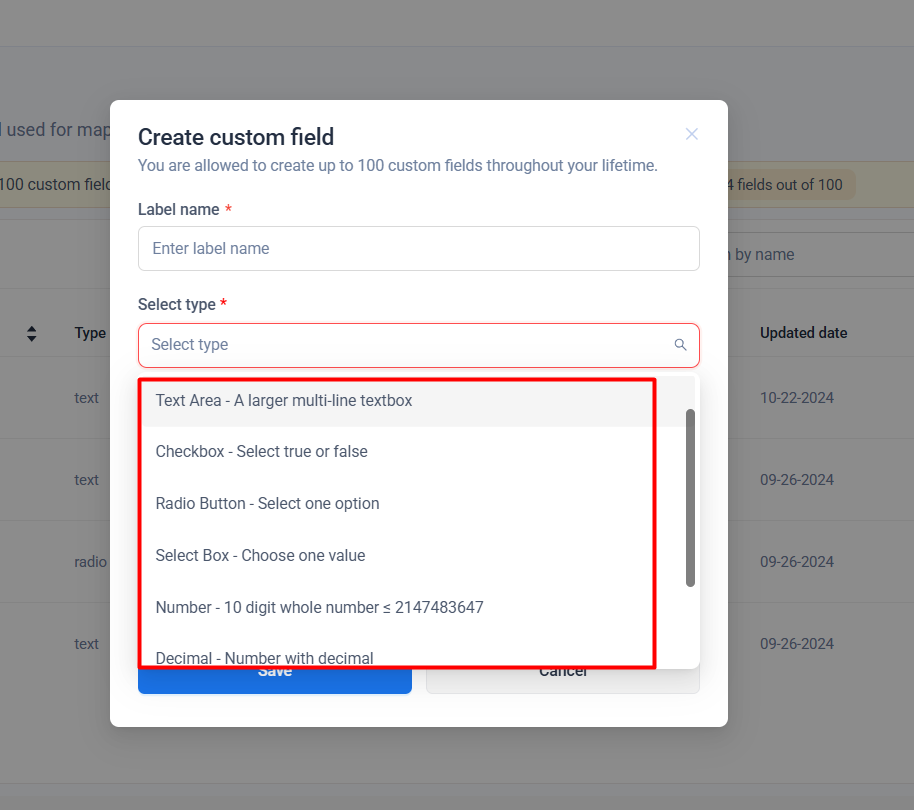Choose Select Box from the type list

pos(261,556)
